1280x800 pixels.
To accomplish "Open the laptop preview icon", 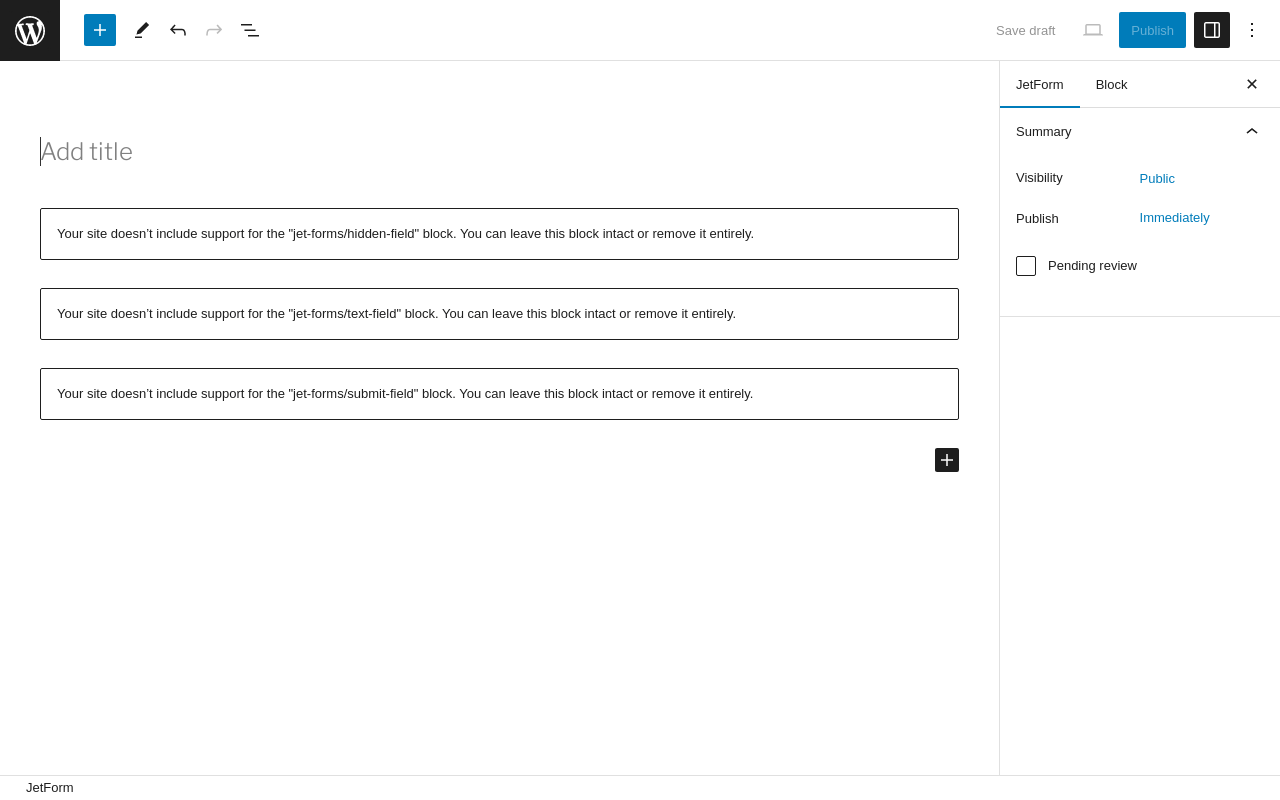I will [1093, 30].
